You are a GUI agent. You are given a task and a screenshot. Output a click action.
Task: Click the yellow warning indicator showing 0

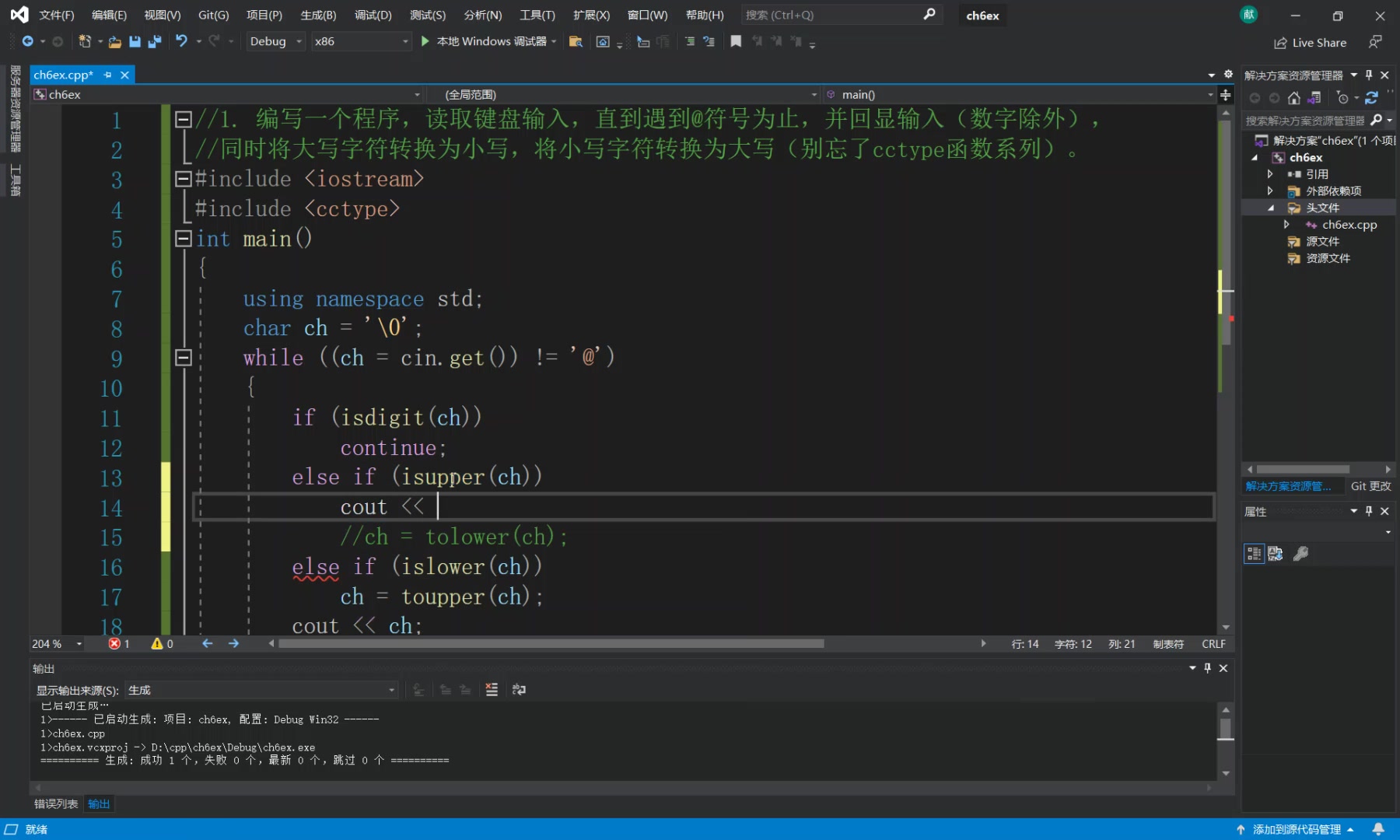point(162,644)
